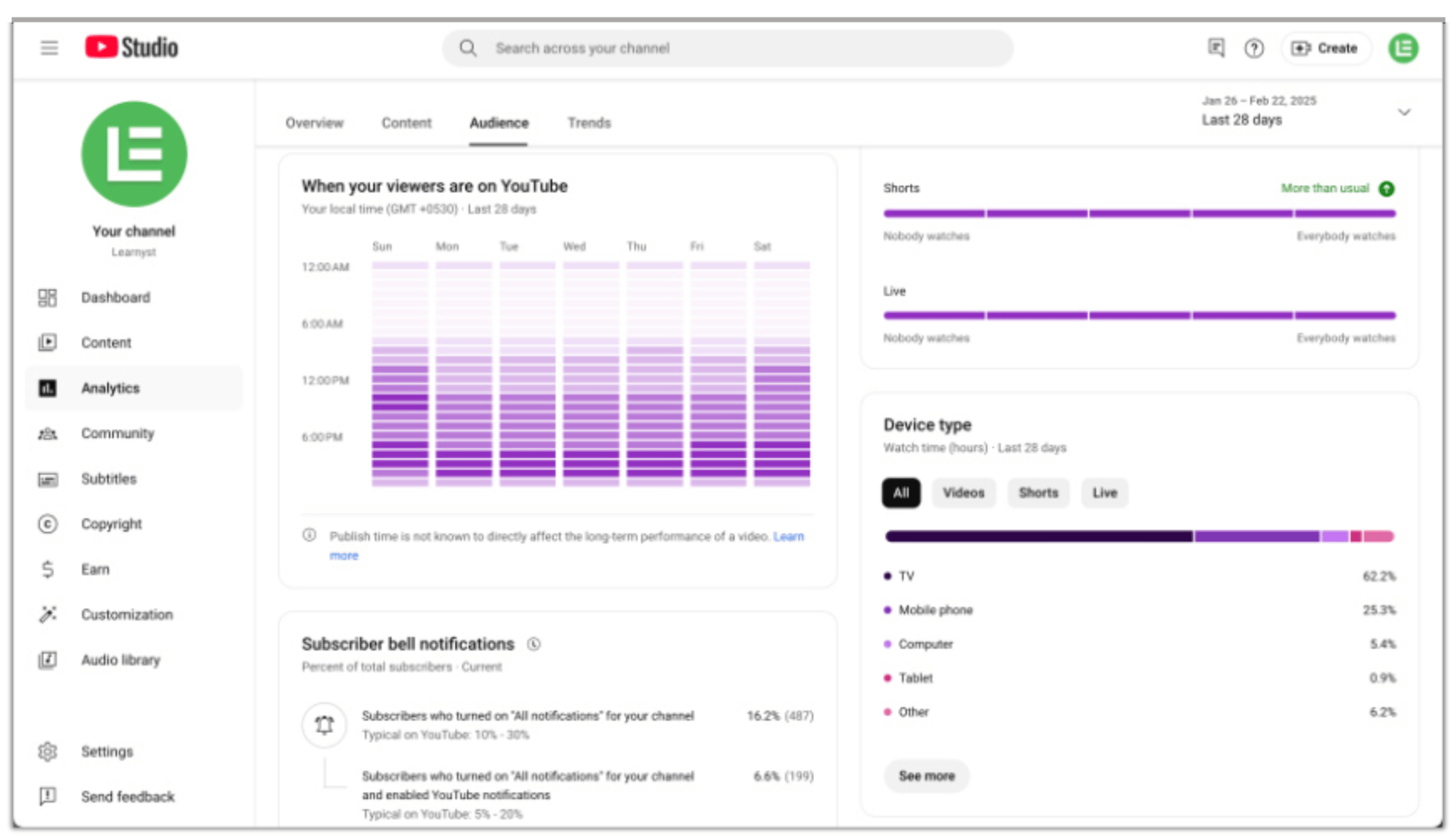This screenshot has width=1456, height=836.
Task: Click See more under Device type
Action: click(926, 776)
